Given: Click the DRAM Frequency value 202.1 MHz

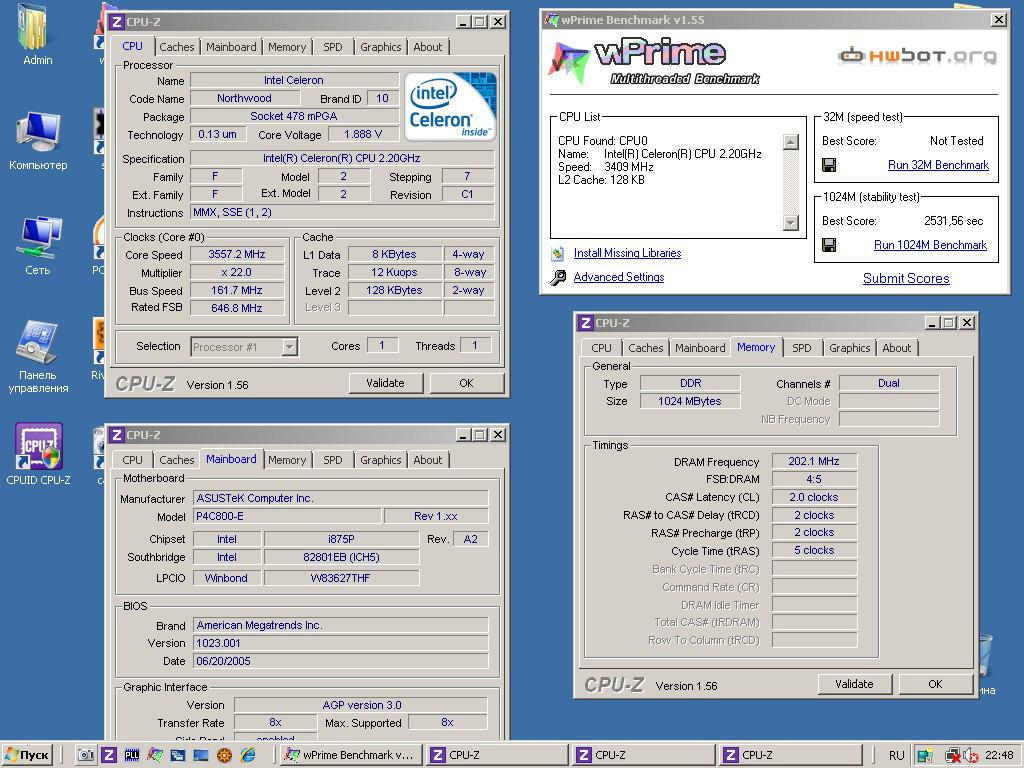Looking at the screenshot, I should point(814,462).
